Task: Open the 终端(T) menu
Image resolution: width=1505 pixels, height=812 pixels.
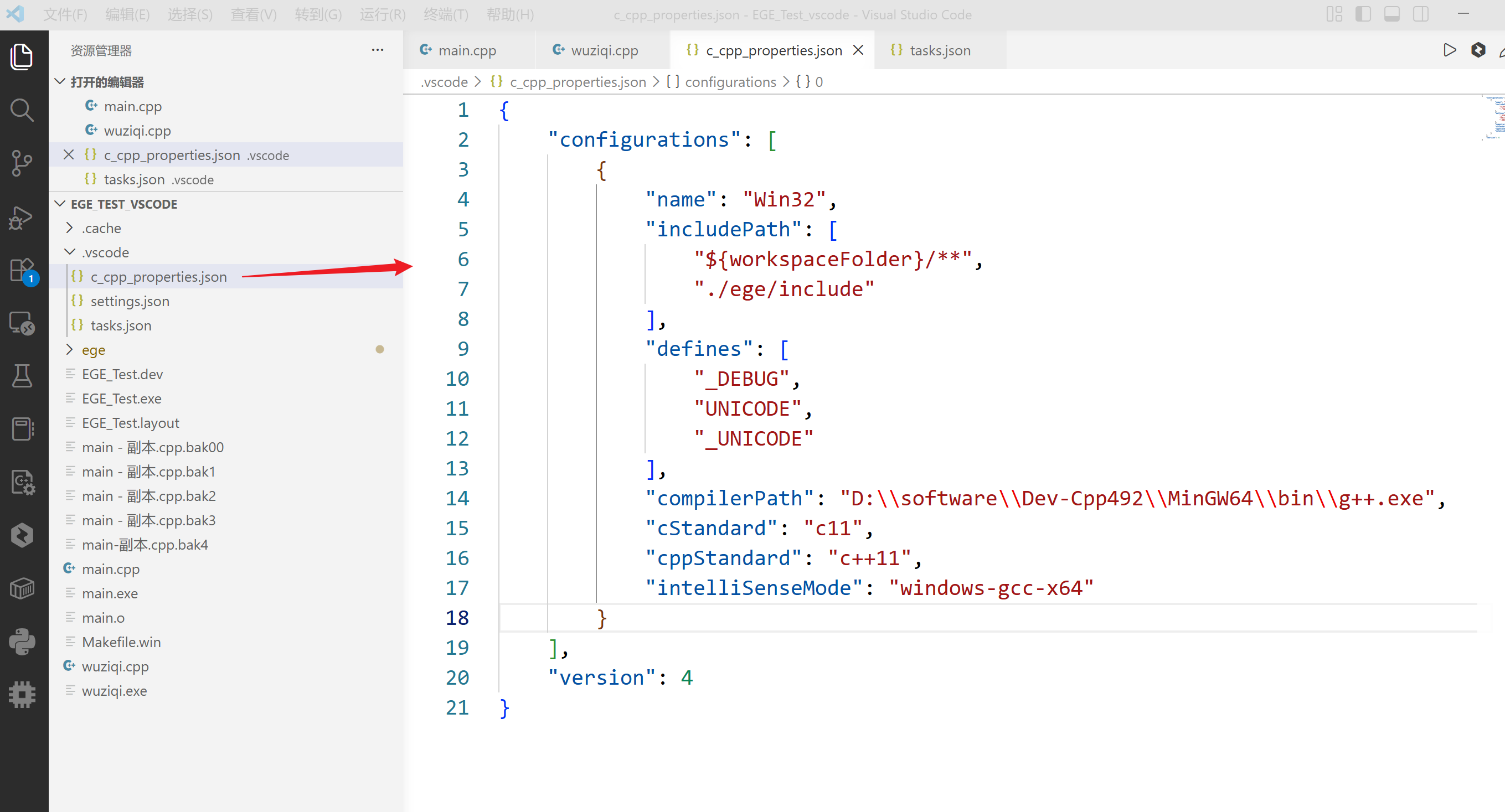Action: (x=446, y=14)
